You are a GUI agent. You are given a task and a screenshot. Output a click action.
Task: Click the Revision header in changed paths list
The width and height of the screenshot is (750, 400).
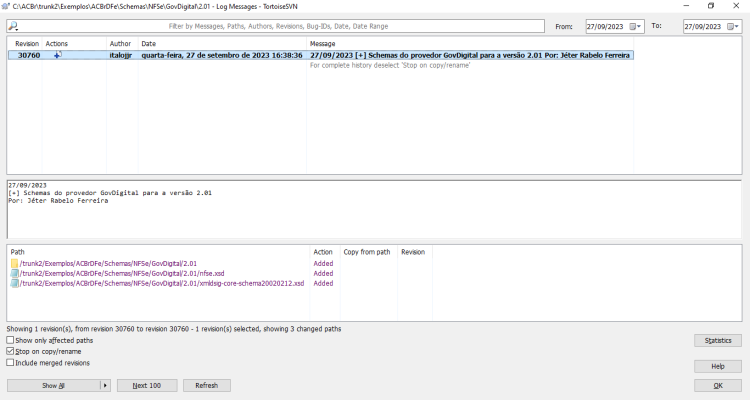(415, 252)
